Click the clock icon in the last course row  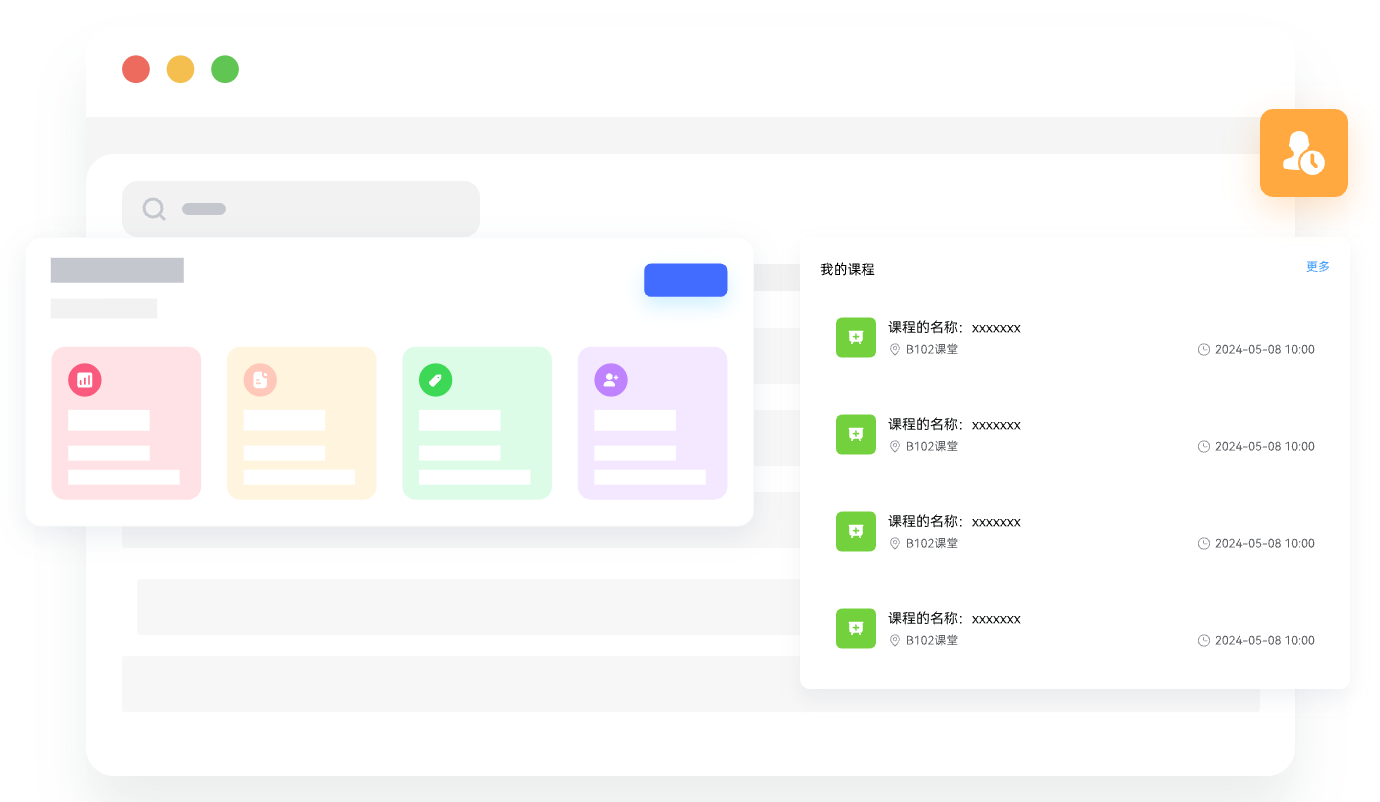click(x=1204, y=641)
